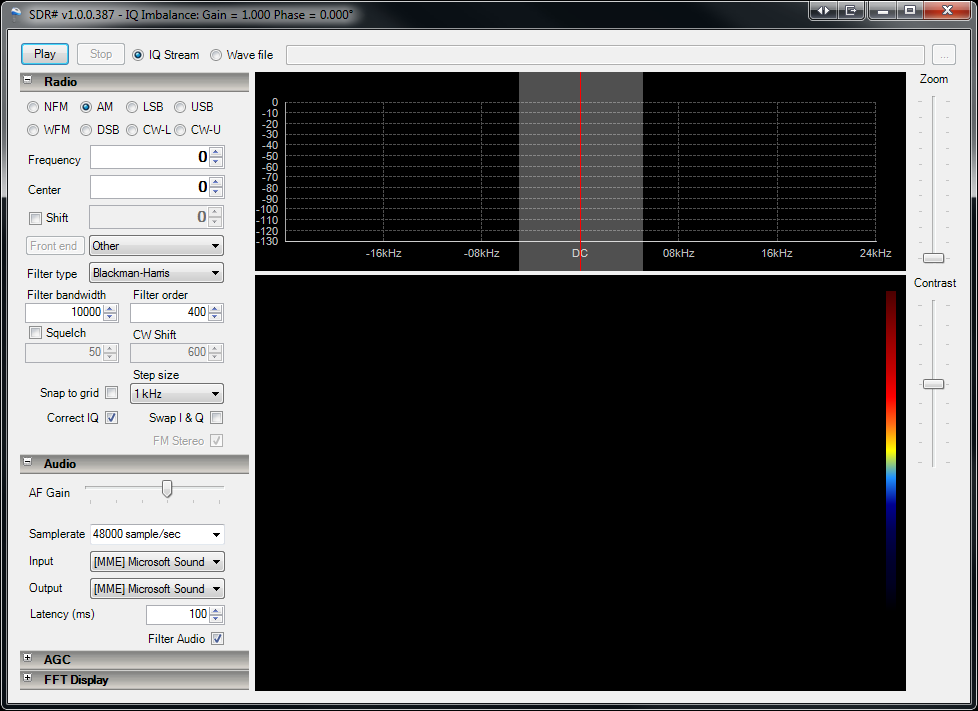The image size is (978, 711).
Task: Increase Latency with its up stepper arrow
Action: (x=216, y=611)
